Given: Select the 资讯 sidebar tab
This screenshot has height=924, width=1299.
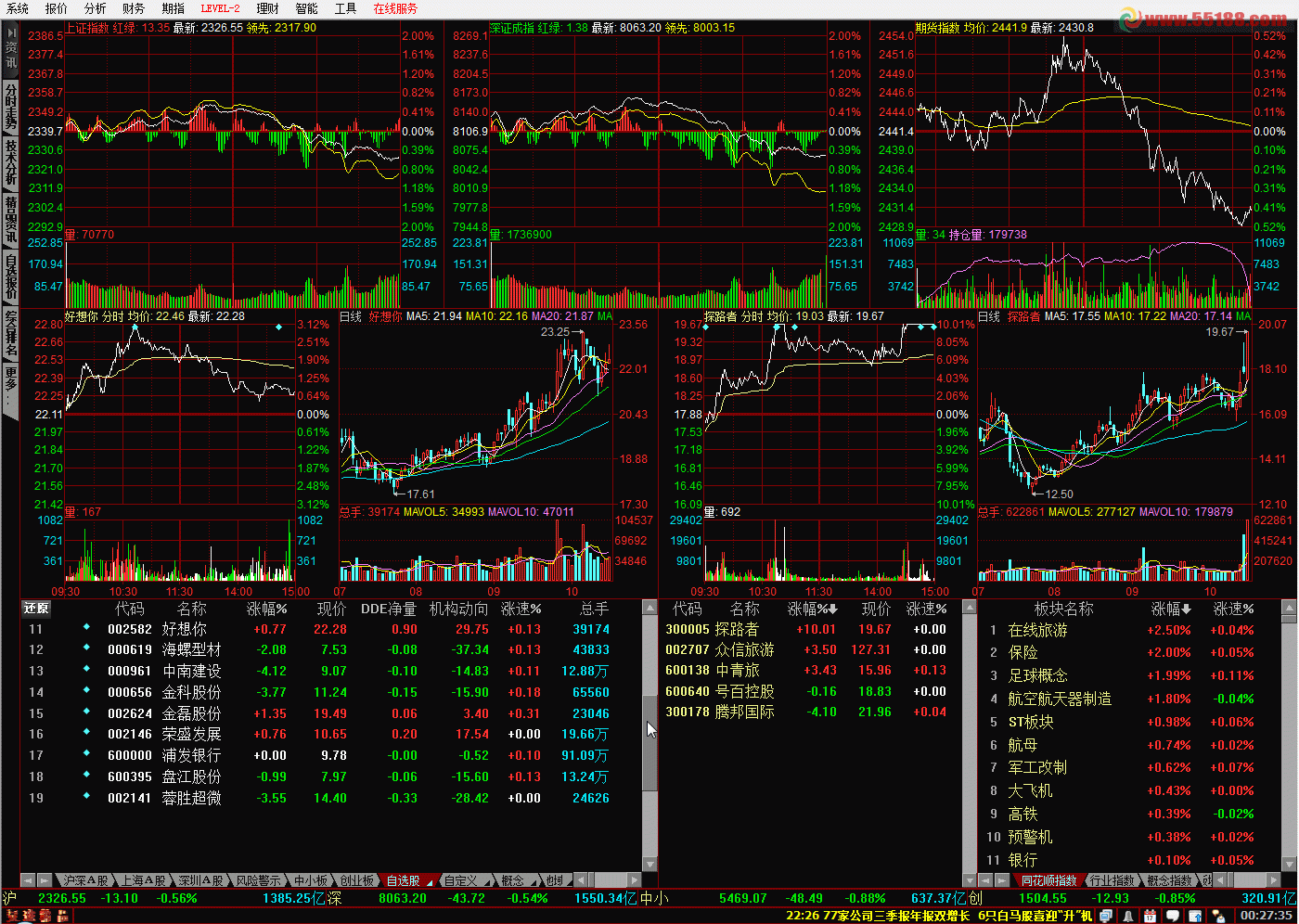Looking at the screenshot, I should pos(10,50).
